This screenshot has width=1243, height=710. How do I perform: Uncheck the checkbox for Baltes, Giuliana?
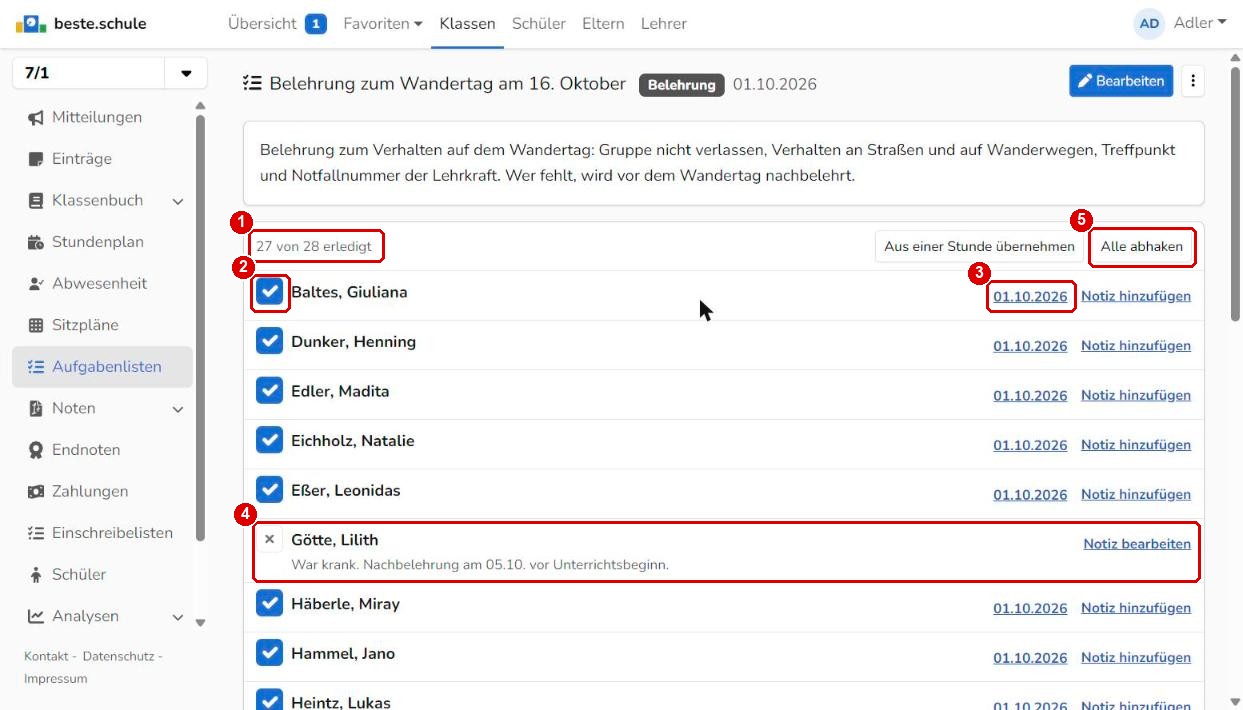(270, 292)
